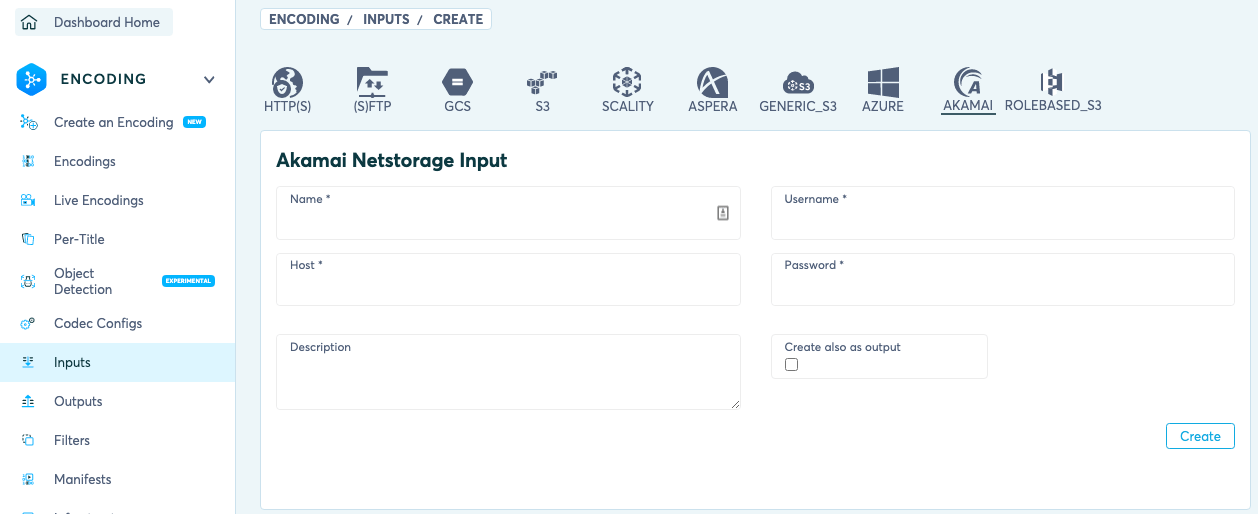Open Codec Configs page

pyautogui.click(x=98, y=323)
